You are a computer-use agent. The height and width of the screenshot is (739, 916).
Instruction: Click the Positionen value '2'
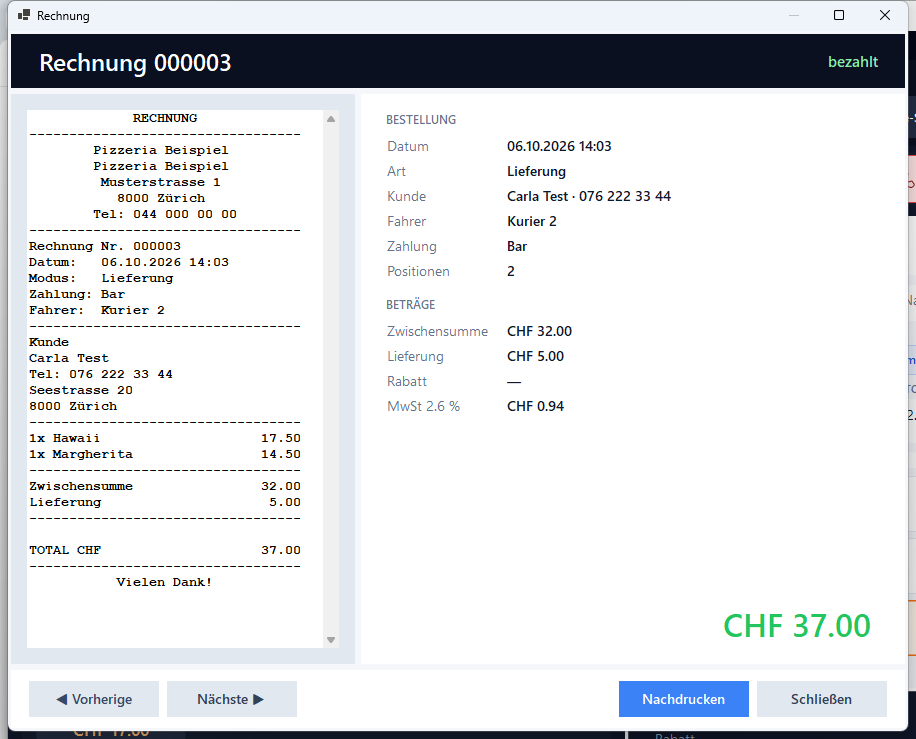click(x=511, y=272)
